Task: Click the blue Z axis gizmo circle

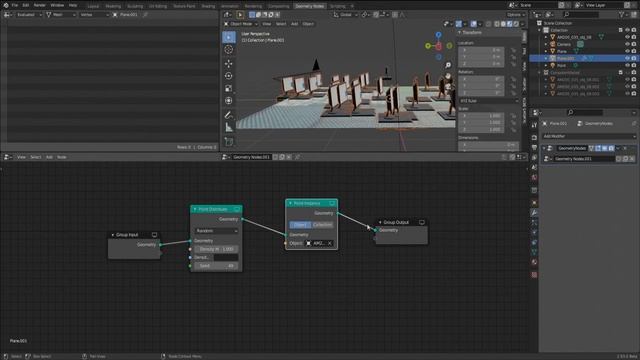Action: pyautogui.click(x=438, y=35)
